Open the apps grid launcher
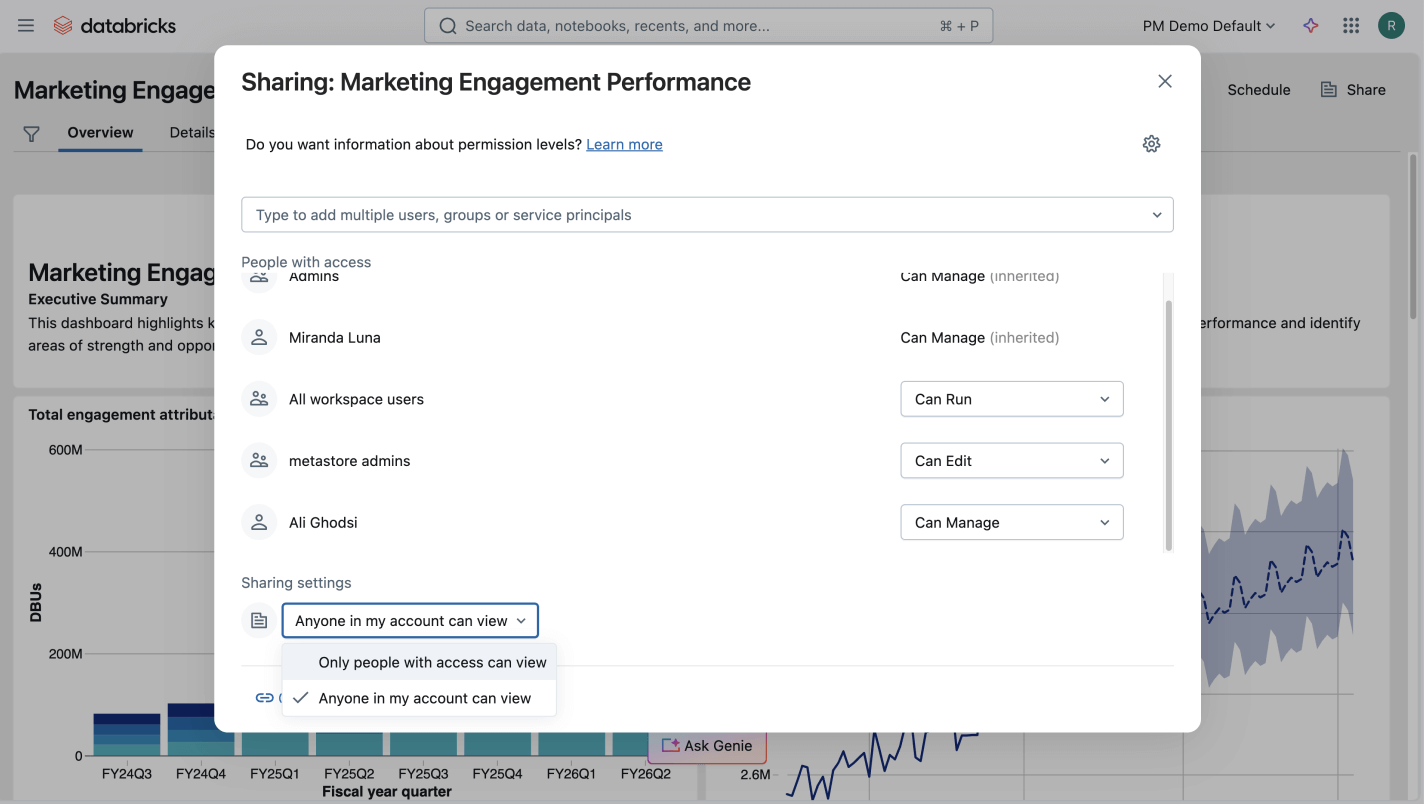Image resolution: width=1424 pixels, height=804 pixels. (x=1351, y=26)
